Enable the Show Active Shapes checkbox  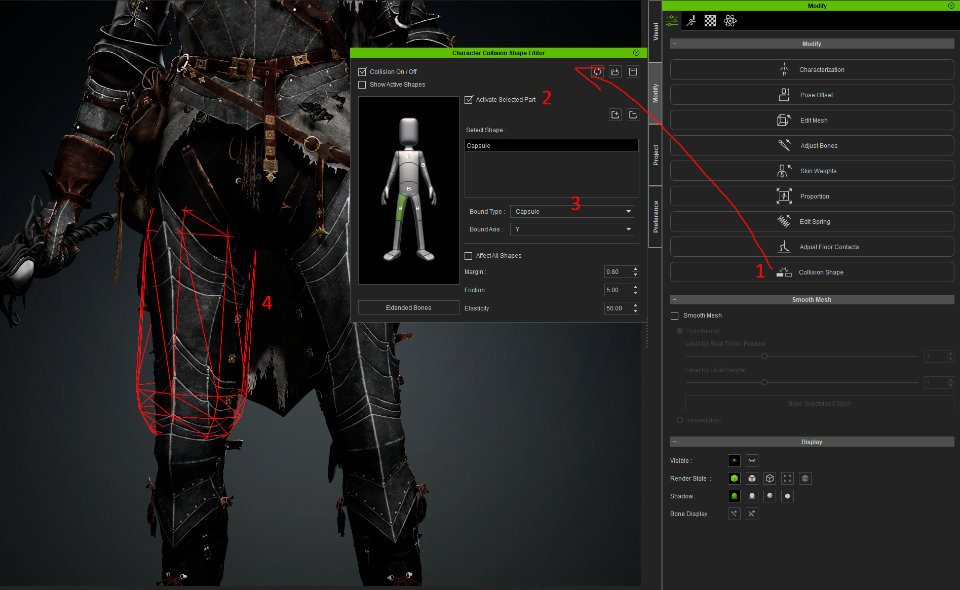tap(362, 85)
